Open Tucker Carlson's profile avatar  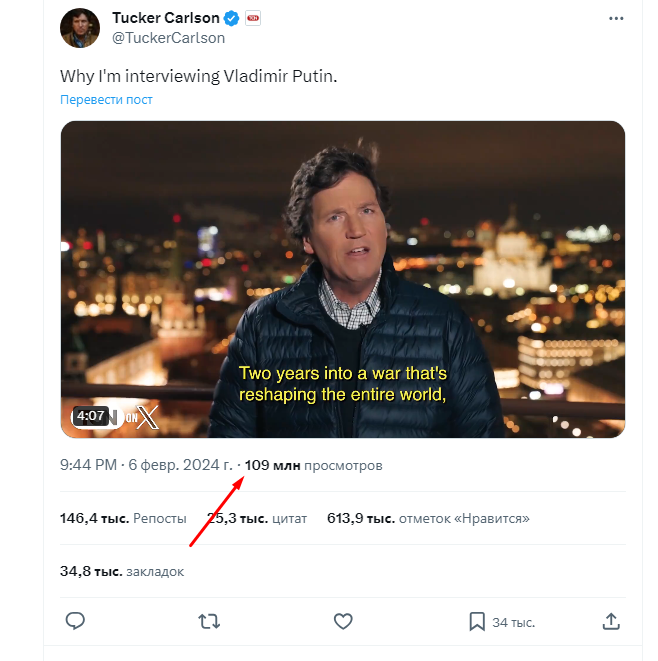pos(80,28)
